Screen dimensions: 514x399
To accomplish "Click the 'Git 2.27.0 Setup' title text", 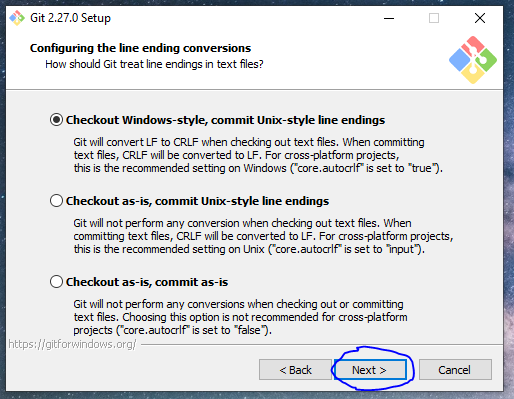I will (70, 18).
